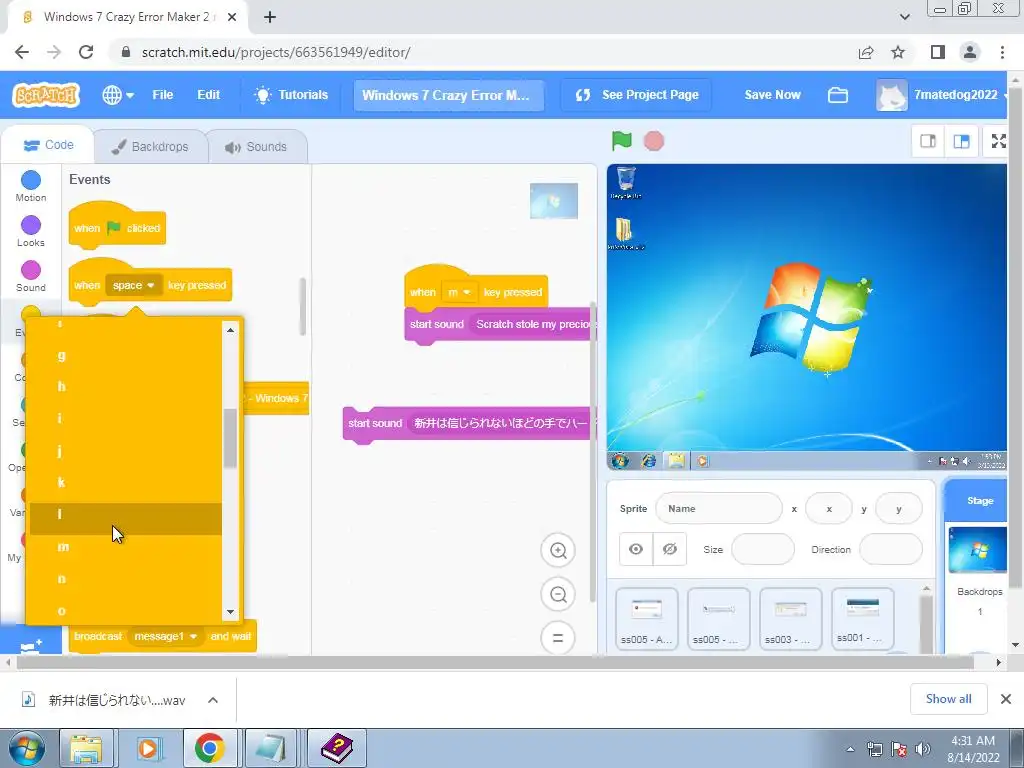Edit the project title field
The height and width of the screenshot is (768, 1024).
click(x=449, y=95)
